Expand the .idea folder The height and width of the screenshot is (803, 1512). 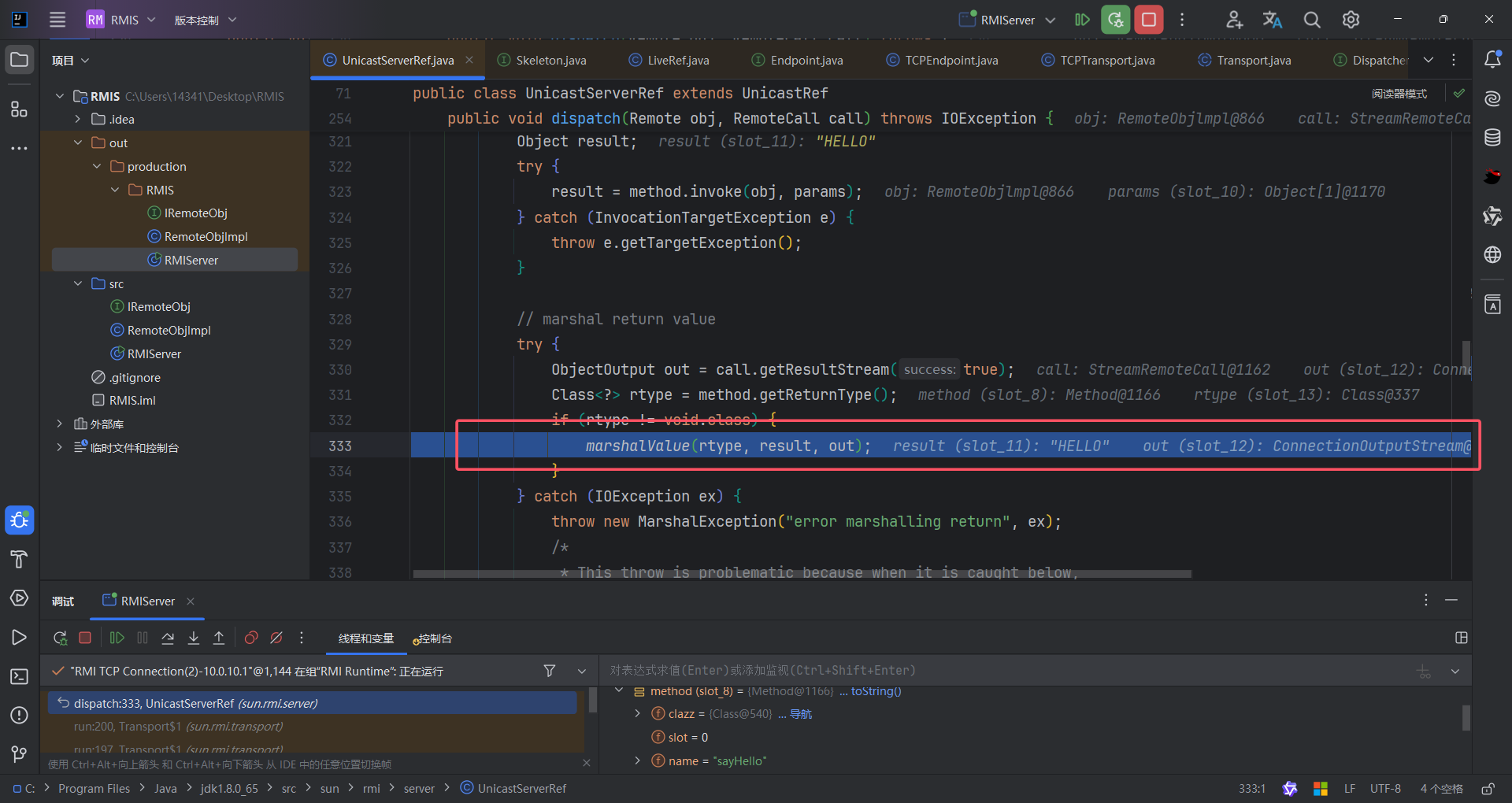click(x=78, y=119)
